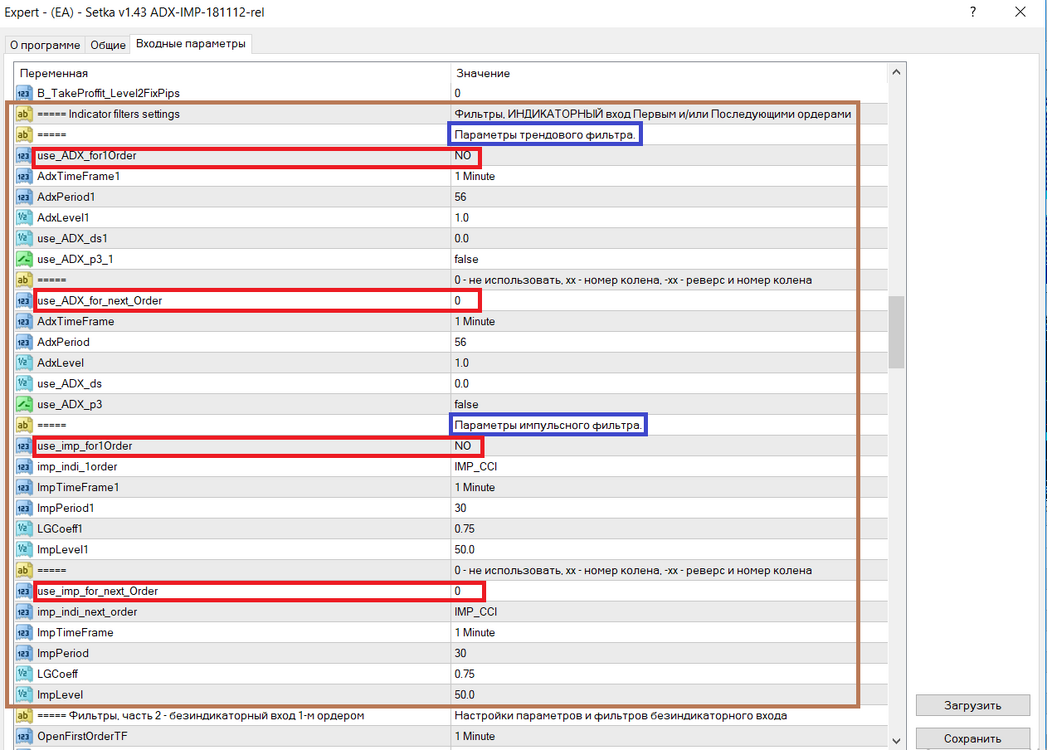Click the icon beside ImpPeriod1
Image resolution: width=1047 pixels, height=750 pixels.
click(24, 508)
